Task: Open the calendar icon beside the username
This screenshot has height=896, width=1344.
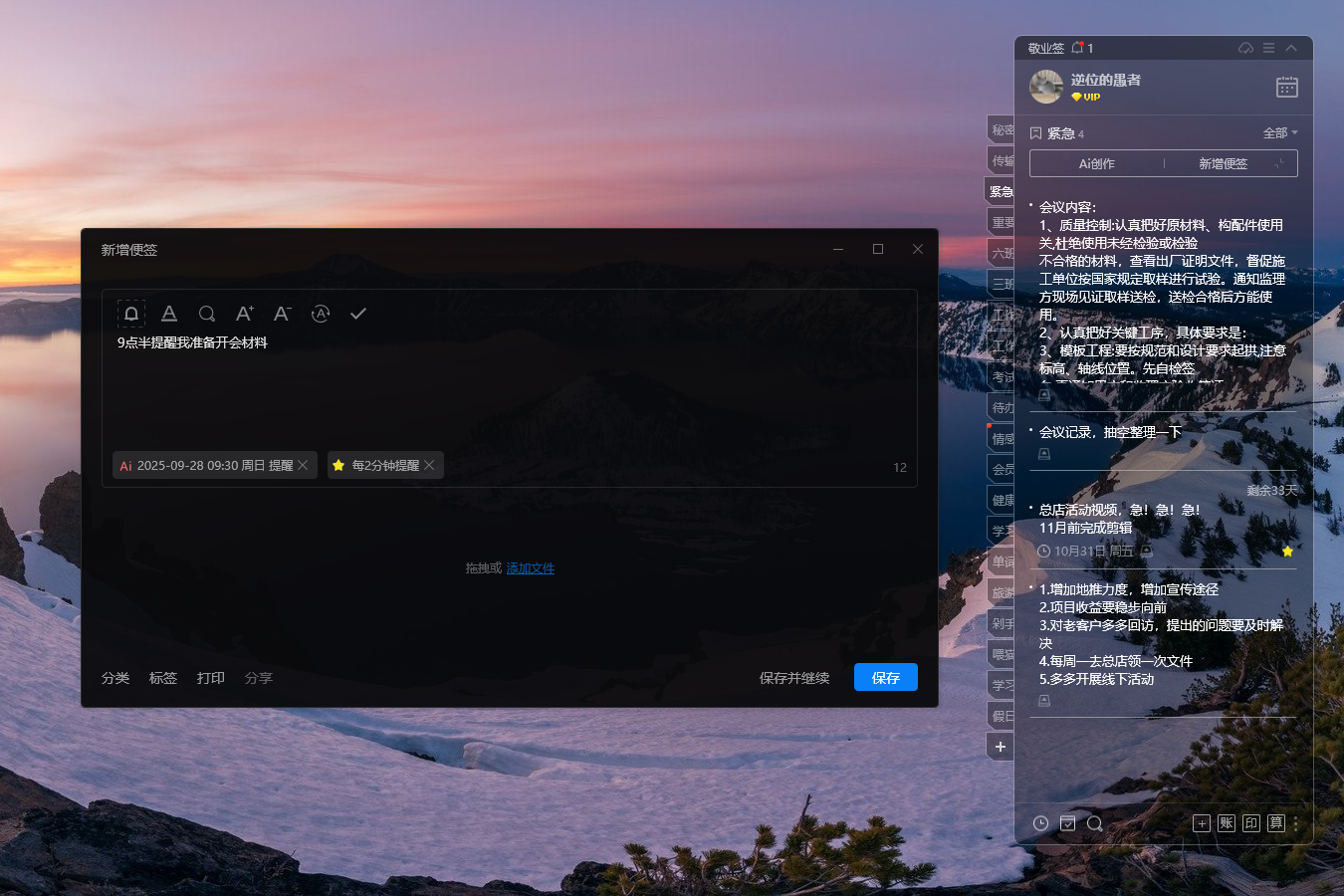Action: click(1286, 88)
